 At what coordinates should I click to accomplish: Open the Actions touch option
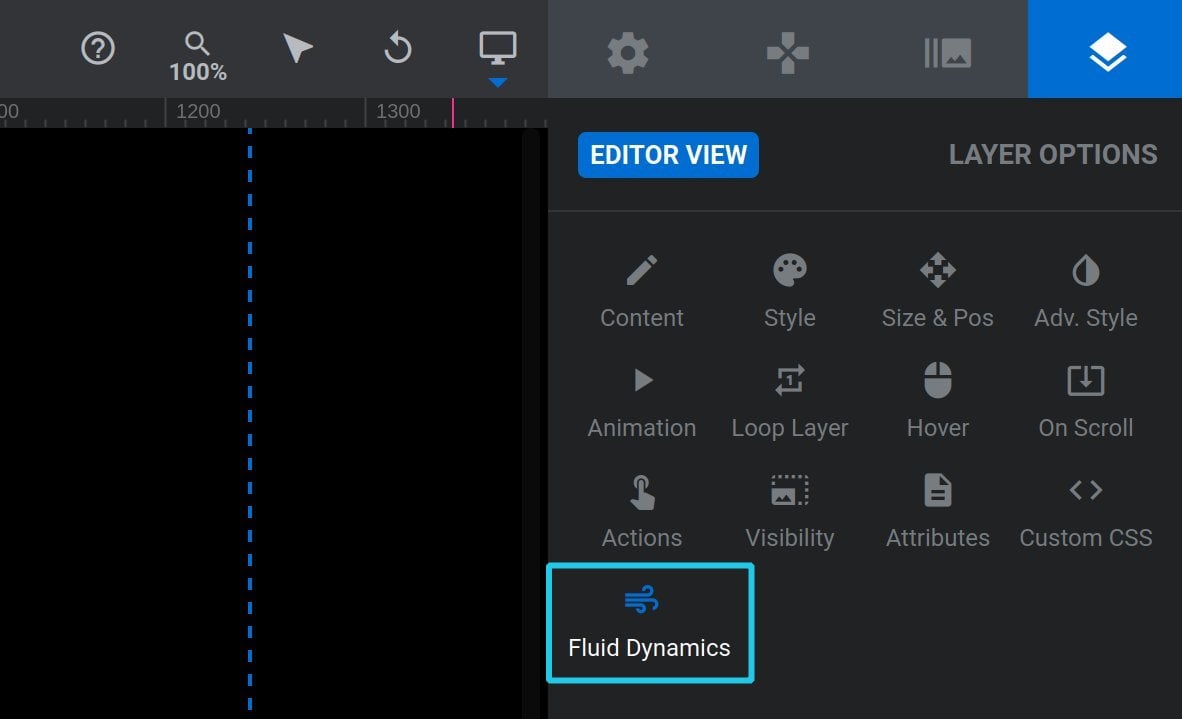642,512
